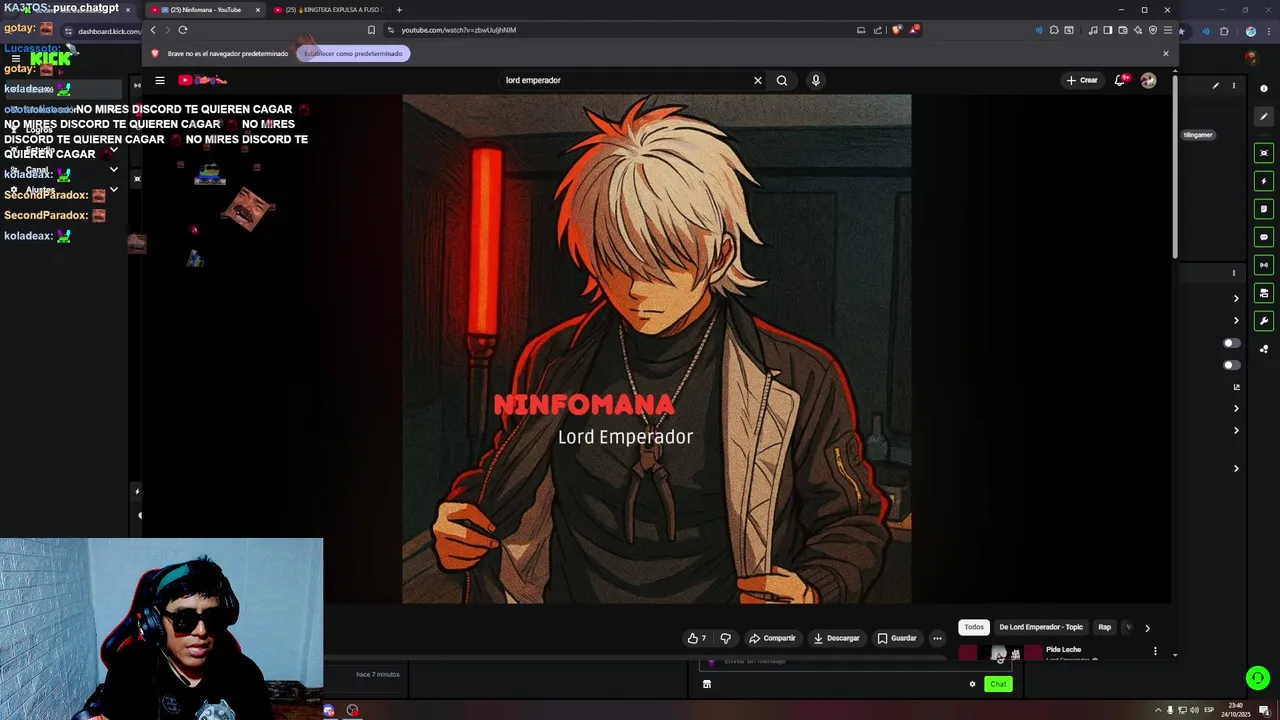Click the Guardar button
The width and height of the screenshot is (1280, 720).
coord(897,638)
